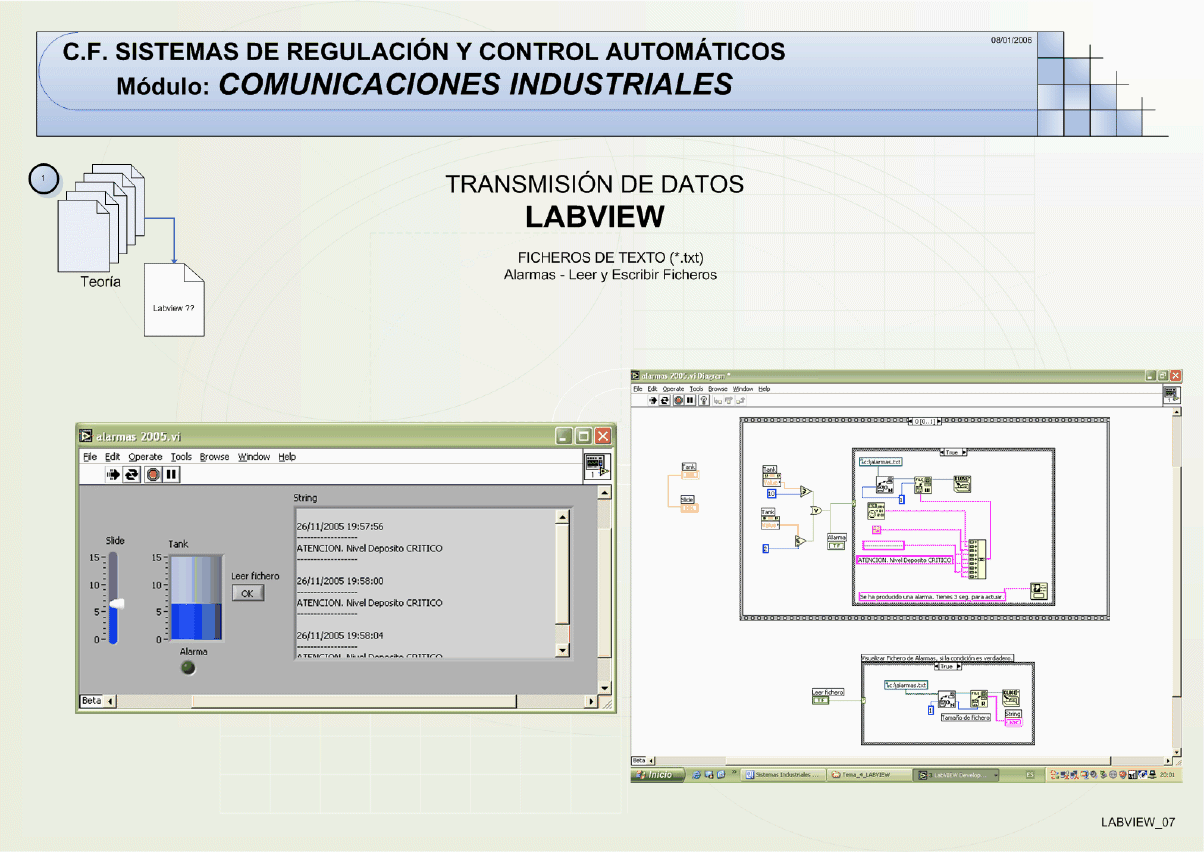Click Abort Execution in alarmas 2005.vi panel
Screen dimensions: 1204x852
(153, 474)
